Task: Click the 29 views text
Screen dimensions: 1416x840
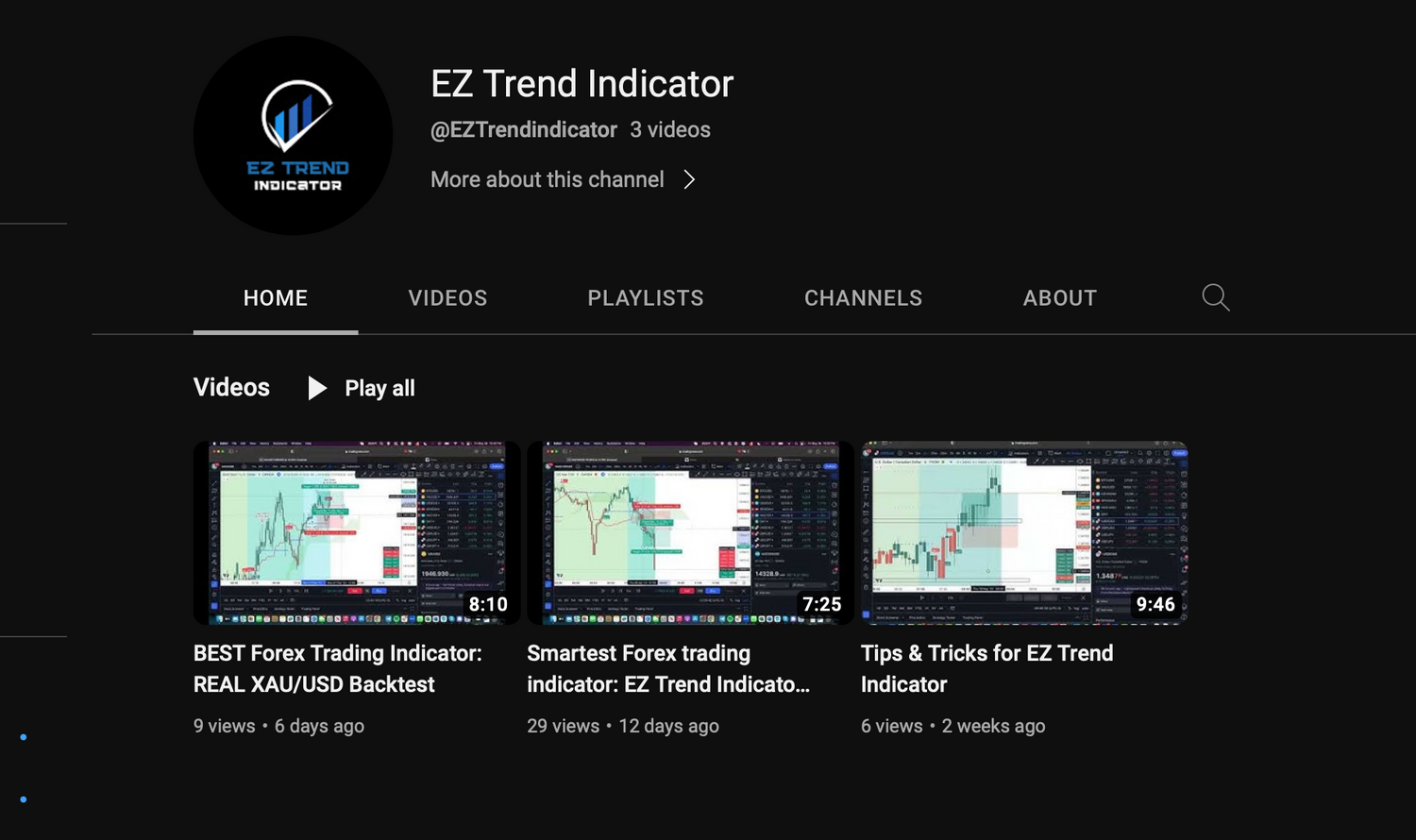Action: [564, 726]
